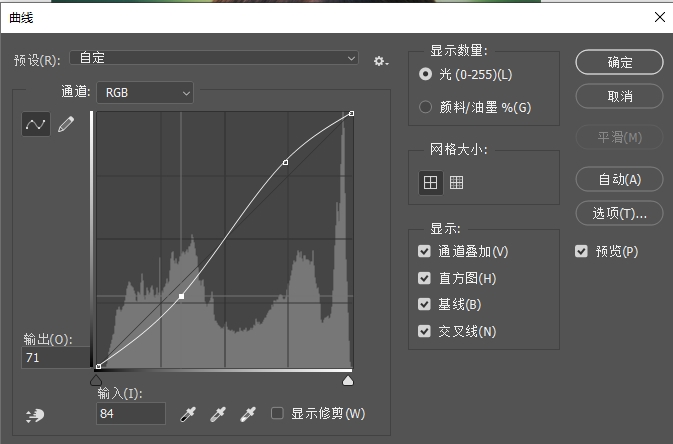This screenshot has height=444, width=673.
Task: Click the white point input slider triangle
Action: pos(348,380)
